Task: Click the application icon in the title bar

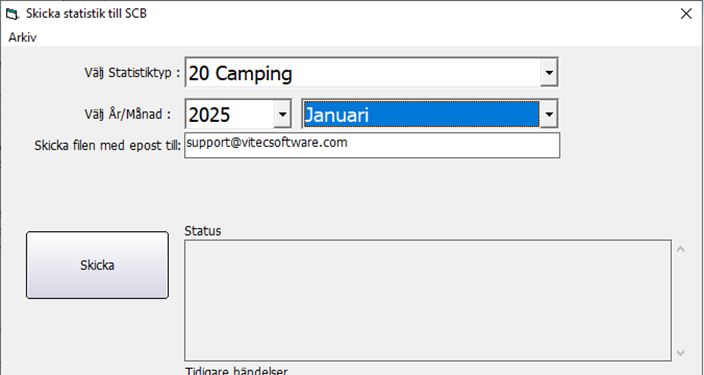Action: click(12, 14)
